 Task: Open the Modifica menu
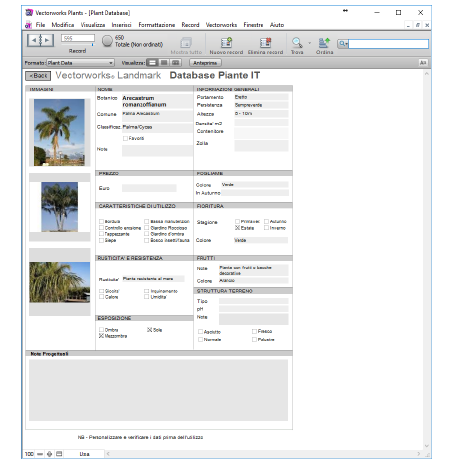point(63,25)
